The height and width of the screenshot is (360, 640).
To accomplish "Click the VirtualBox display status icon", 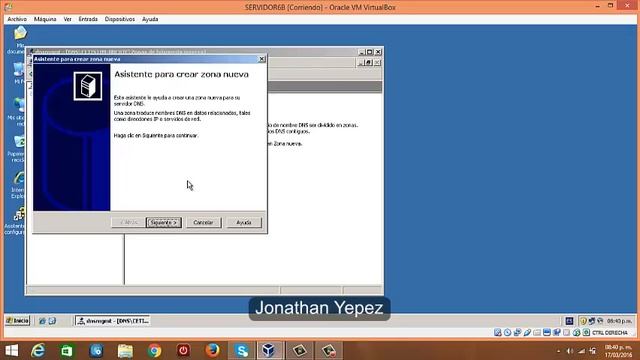I will click(x=547, y=333).
